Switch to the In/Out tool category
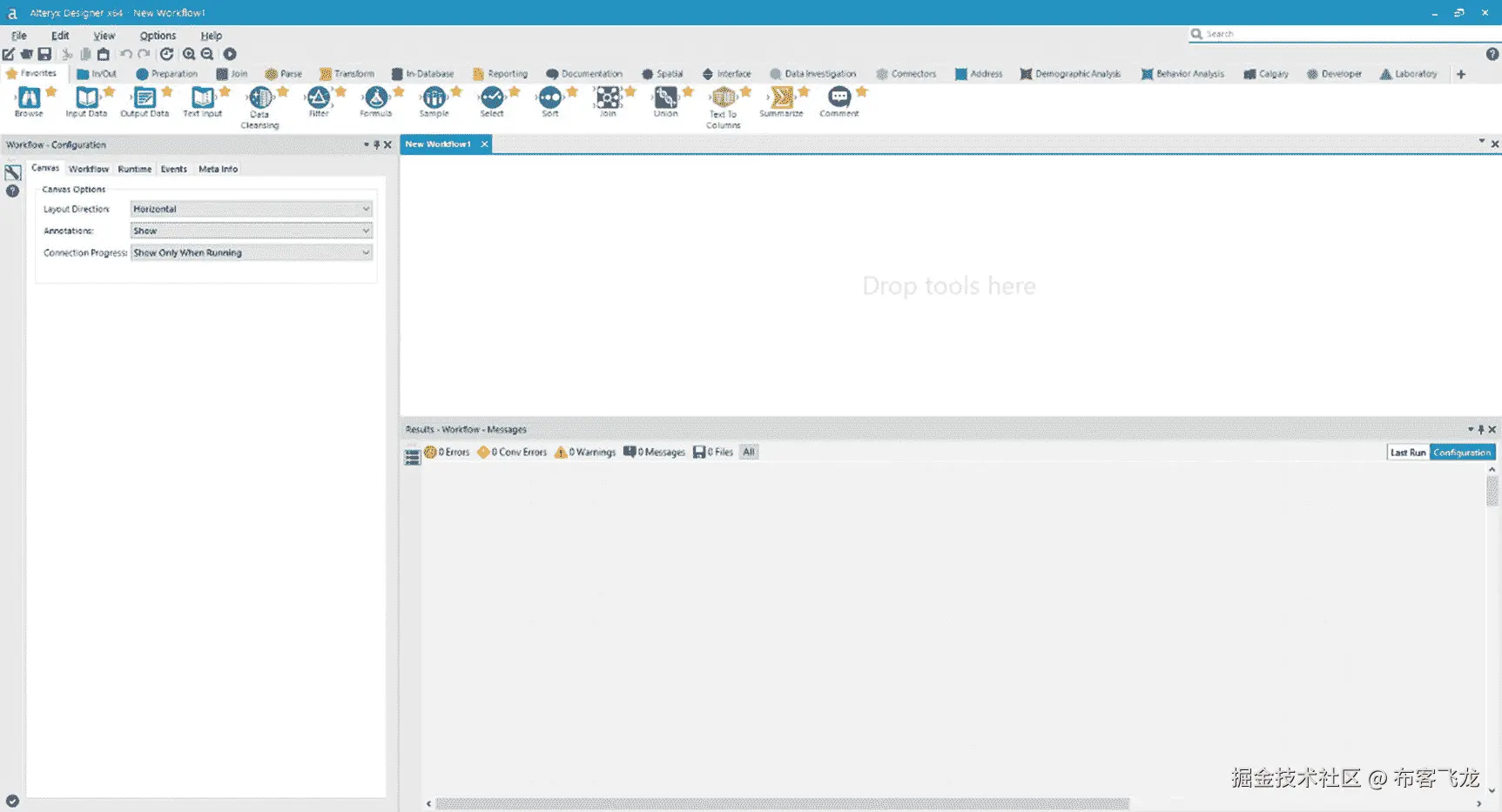The width and height of the screenshot is (1502, 812). [x=97, y=74]
